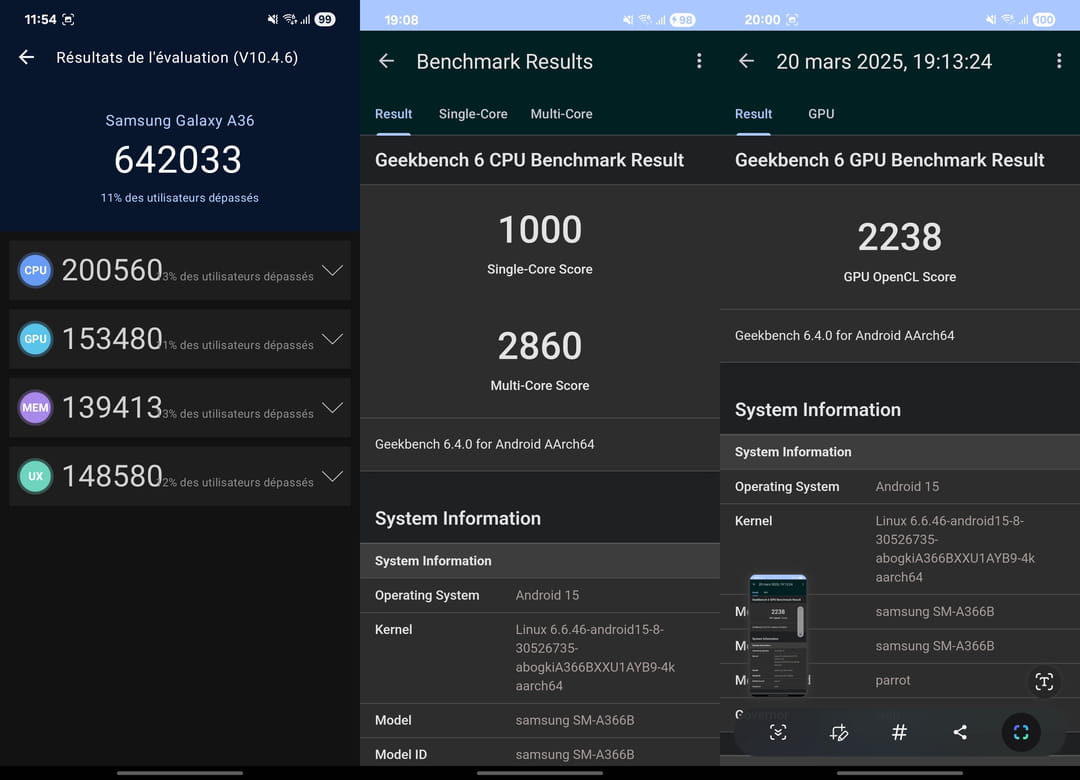Tap the CPU score 200560

[x=112, y=270]
